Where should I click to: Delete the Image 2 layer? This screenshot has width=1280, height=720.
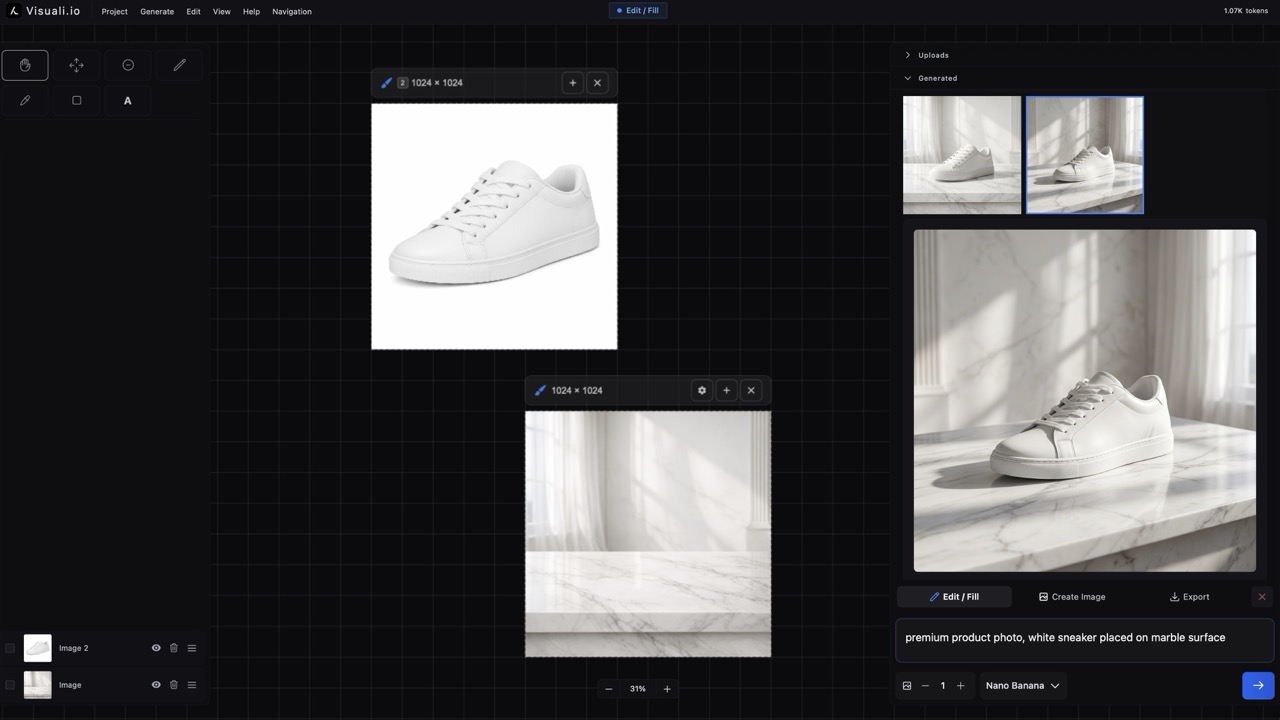click(x=174, y=648)
